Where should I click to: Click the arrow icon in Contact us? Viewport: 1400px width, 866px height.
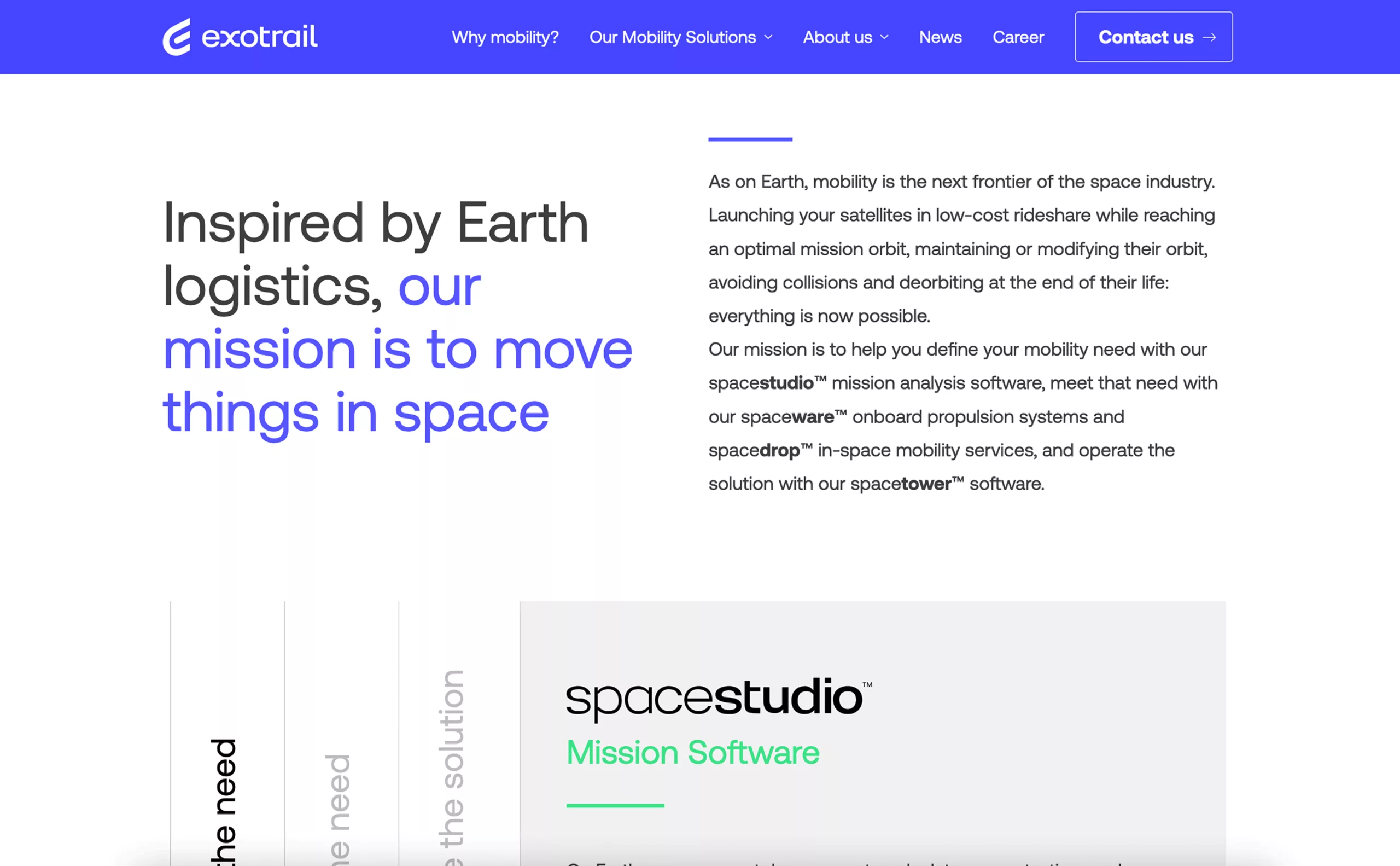(1209, 37)
